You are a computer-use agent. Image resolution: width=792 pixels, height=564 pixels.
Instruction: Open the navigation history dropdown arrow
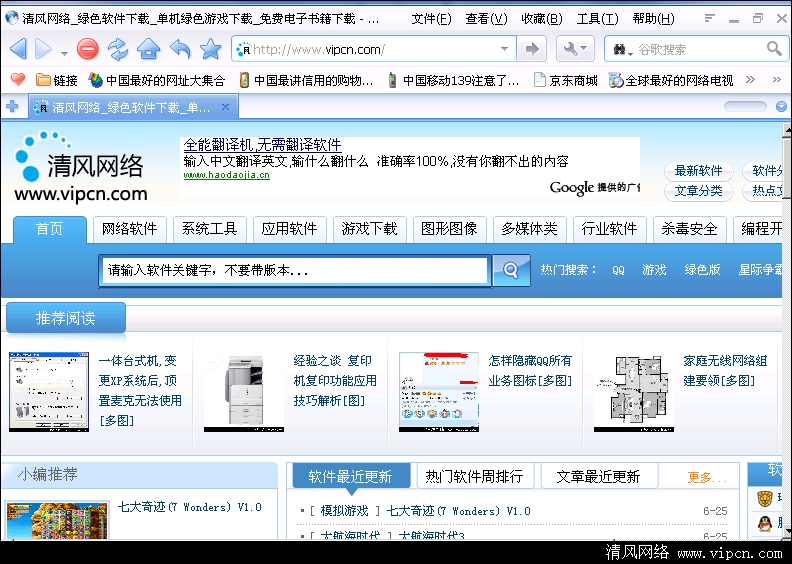(x=64, y=53)
